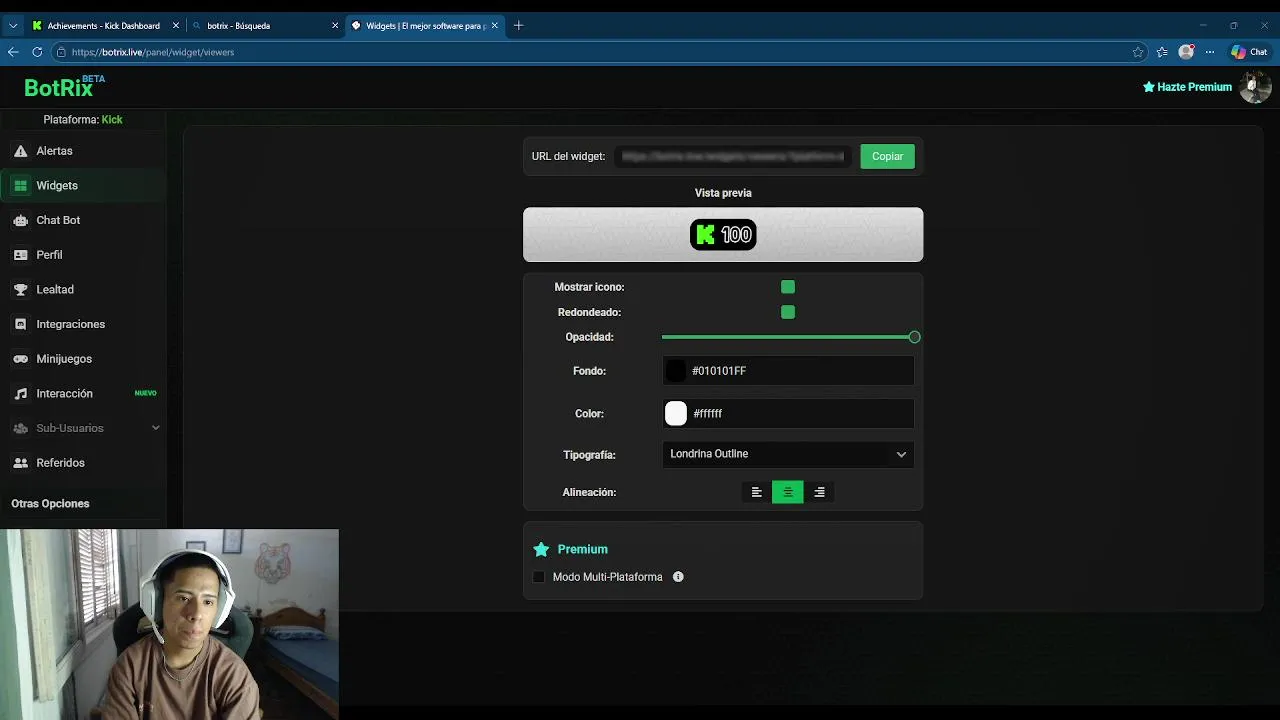1280x720 pixels.
Task: Enable Modo Multi-Plataforma checkbox
Action: click(x=539, y=577)
